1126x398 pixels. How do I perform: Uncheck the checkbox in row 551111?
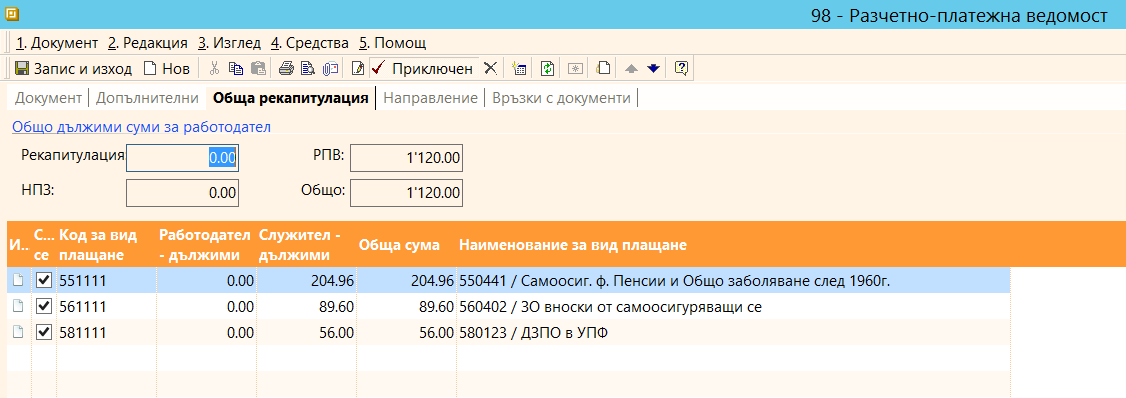coord(44,280)
